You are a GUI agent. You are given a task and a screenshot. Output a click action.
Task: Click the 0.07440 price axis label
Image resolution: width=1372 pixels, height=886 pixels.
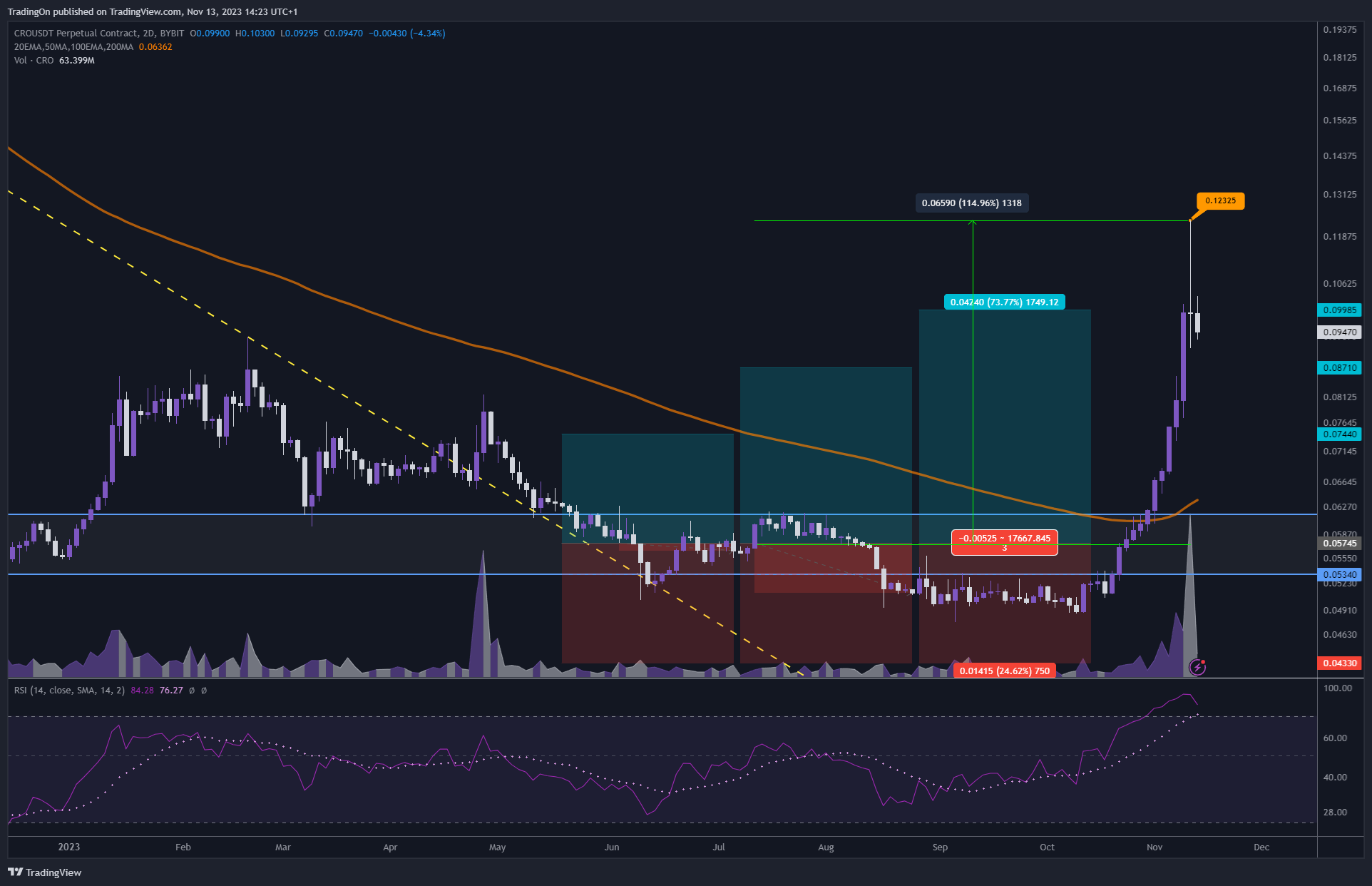pos(1340,434)
